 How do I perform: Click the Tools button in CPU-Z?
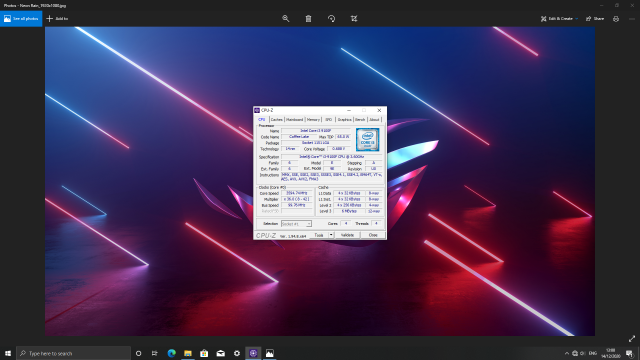(319, 235)
